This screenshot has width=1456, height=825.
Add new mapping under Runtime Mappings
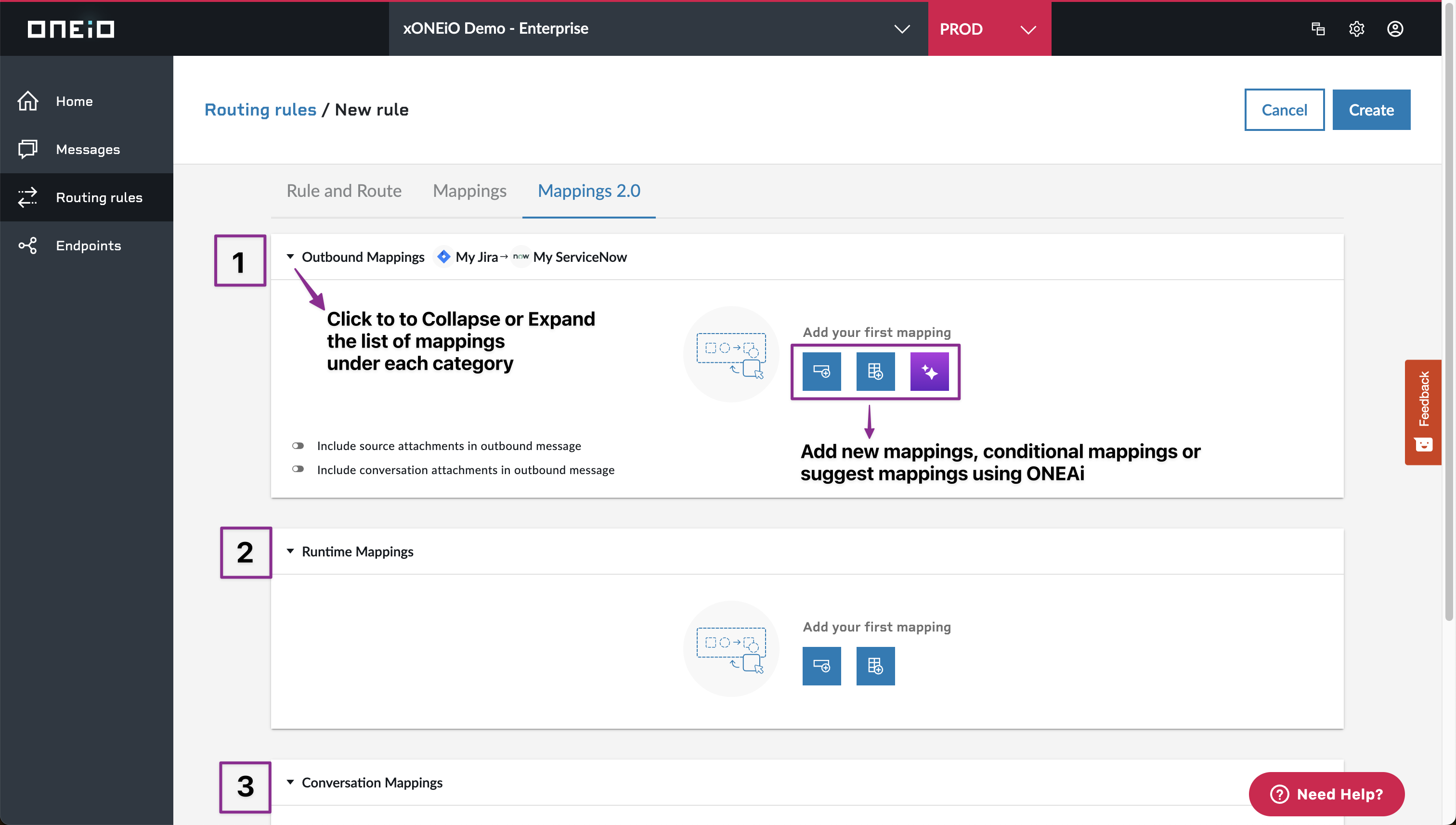click(x=821, y=666)
